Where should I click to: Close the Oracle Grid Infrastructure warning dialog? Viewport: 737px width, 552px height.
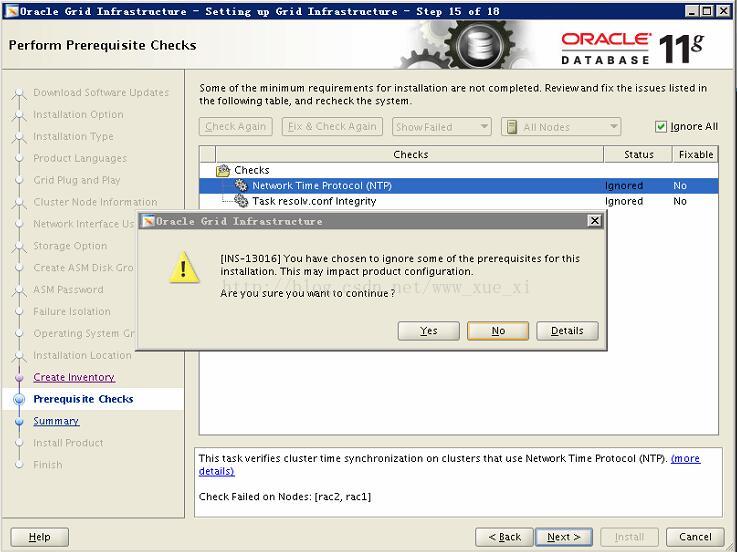(595, 221)
